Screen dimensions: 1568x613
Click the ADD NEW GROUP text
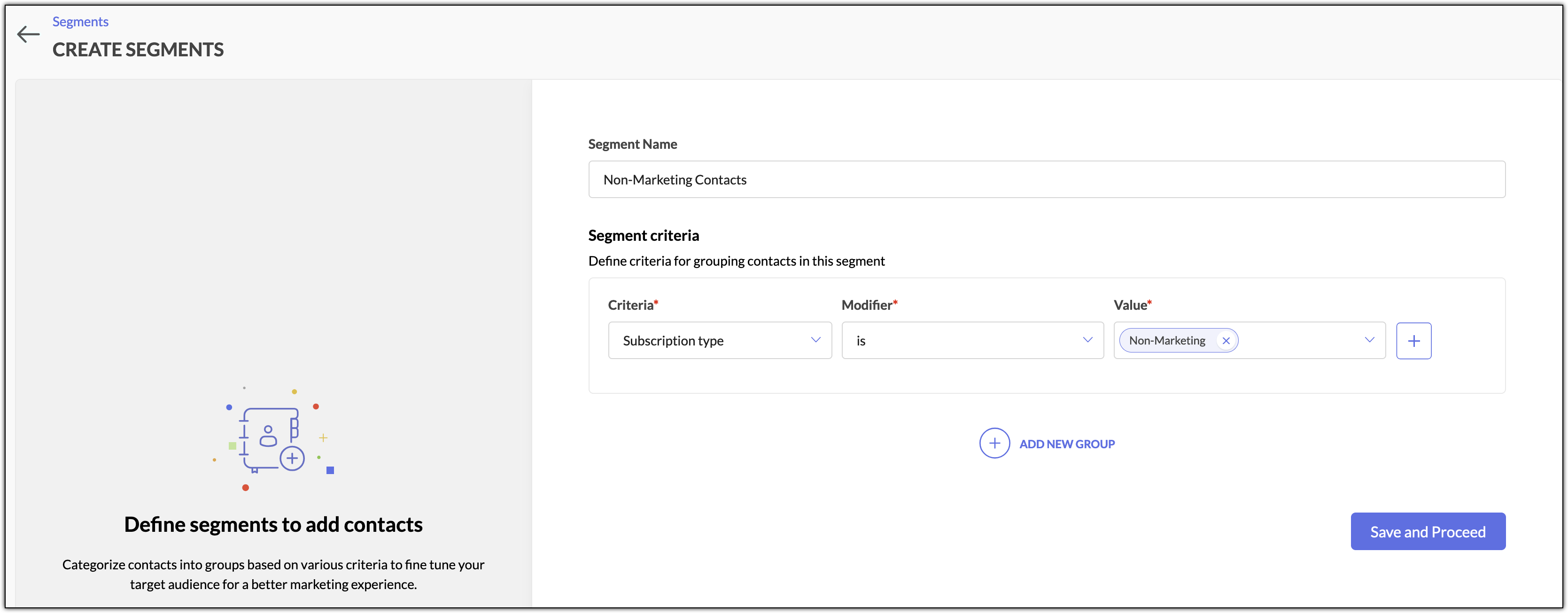pyautogui.click(x=1066, y=444)
